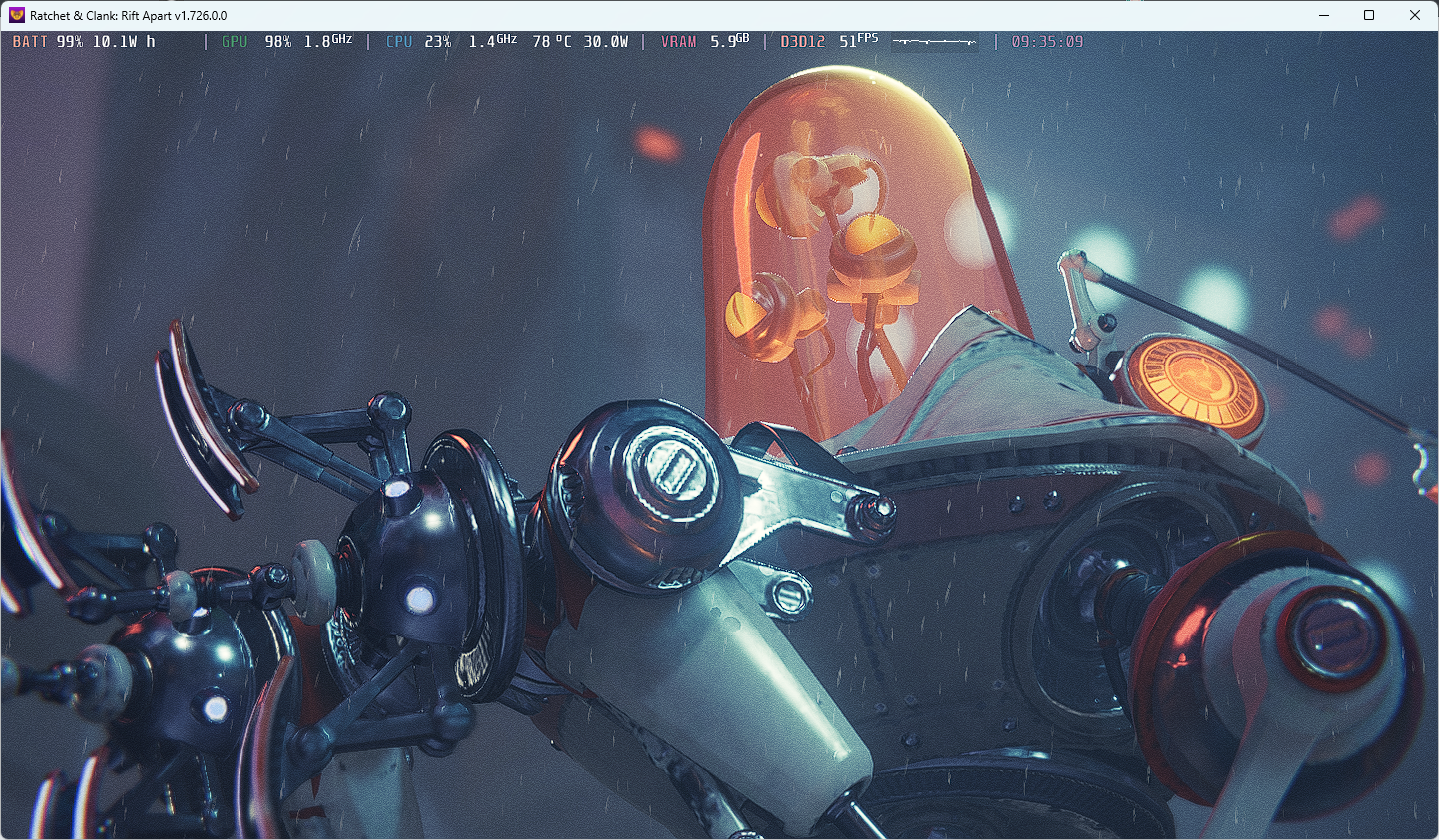Close the Ratchet & Clank window

pos(1414,15)
